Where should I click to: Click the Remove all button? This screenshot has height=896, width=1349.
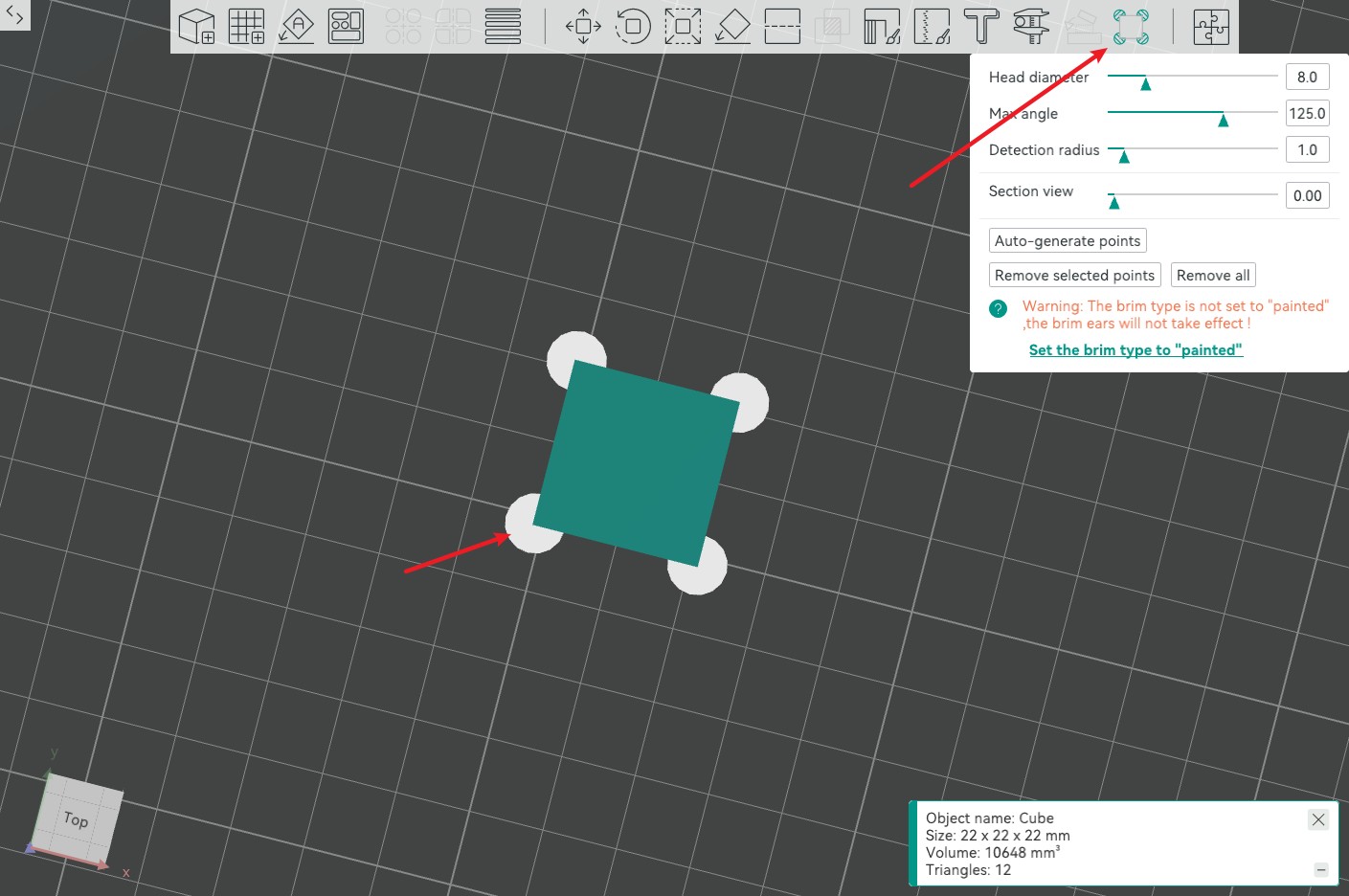coord(1213,276)
